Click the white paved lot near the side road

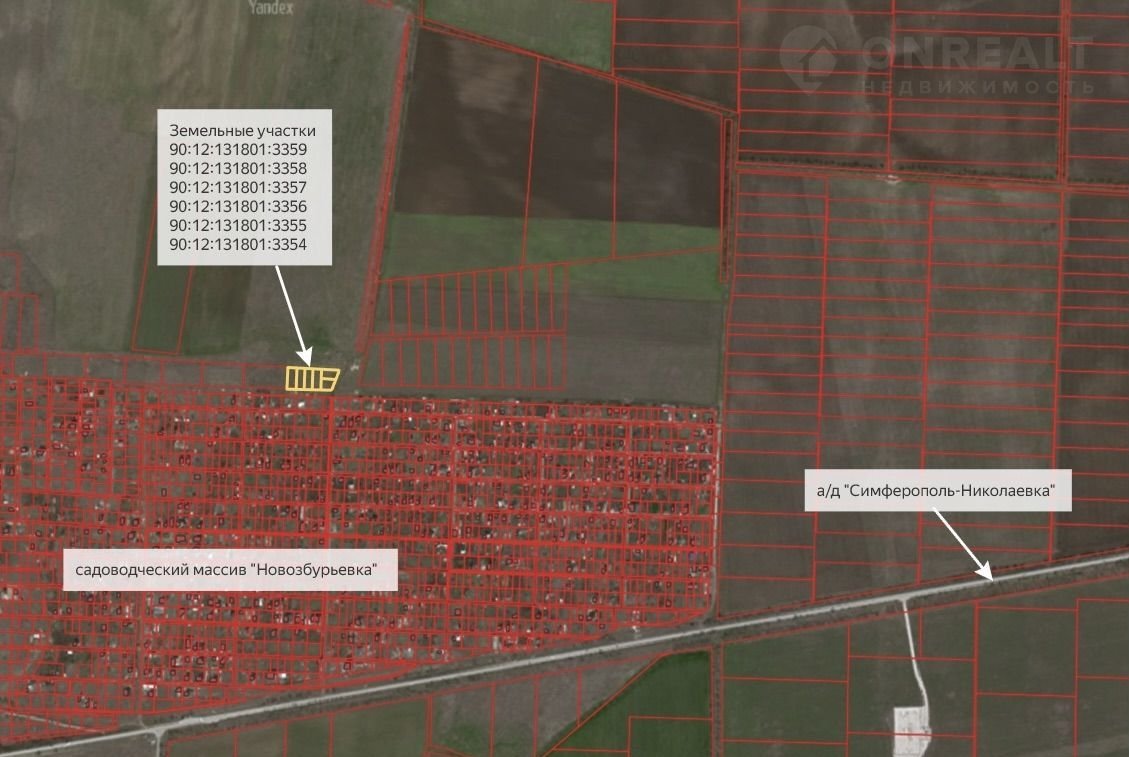(911, 720)
